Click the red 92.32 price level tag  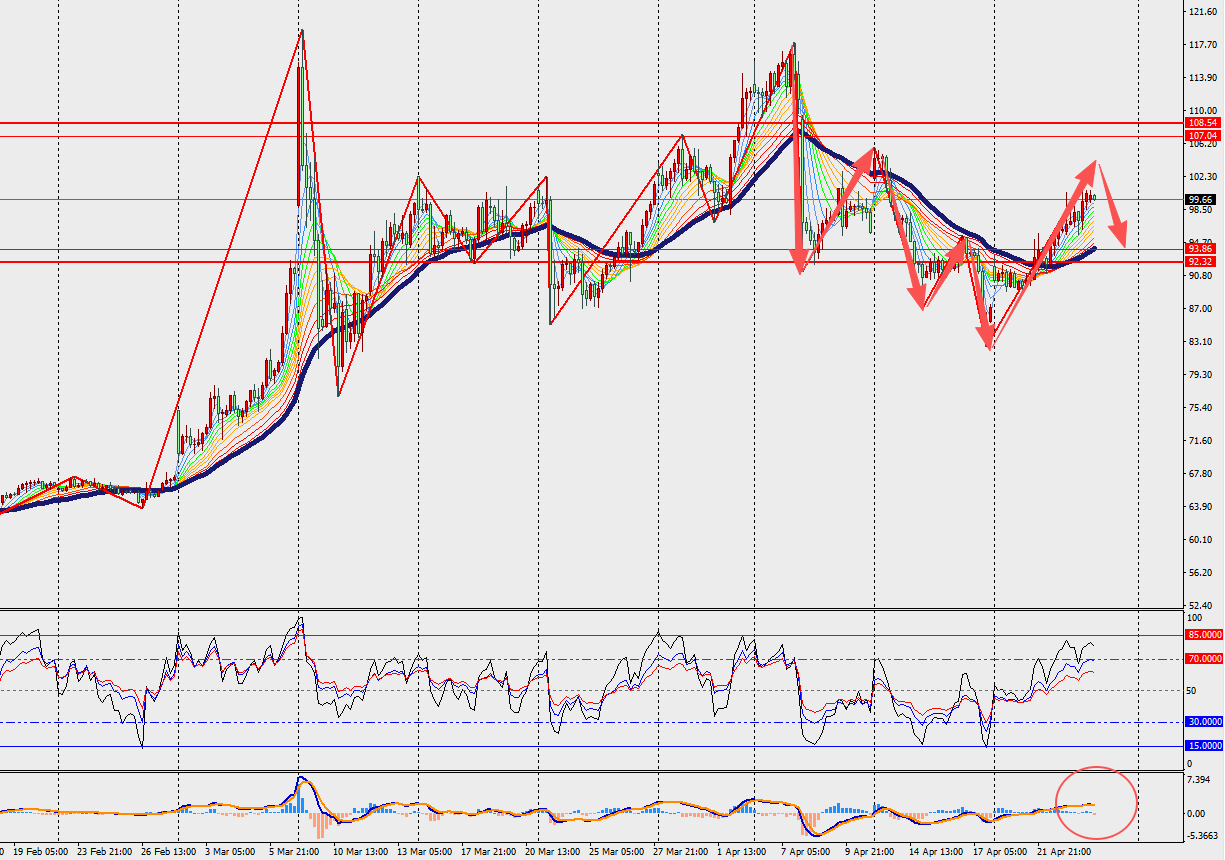pyautogui.click(x=1201, y=262)
